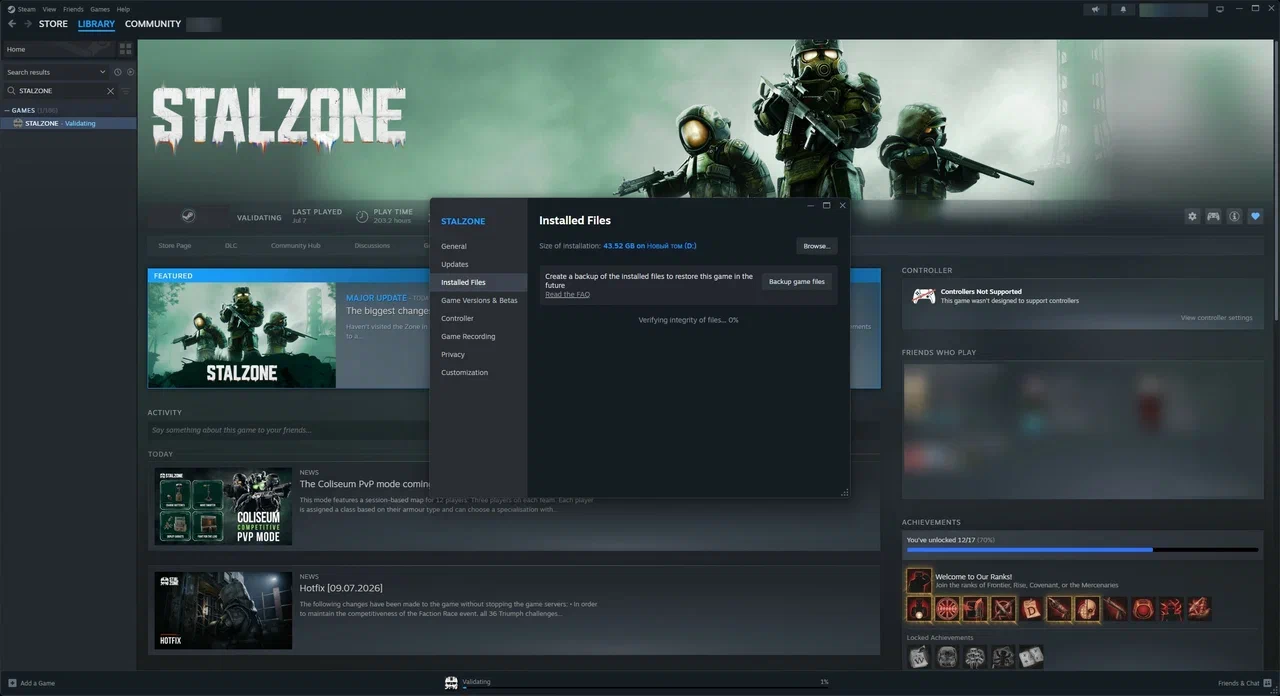Click the controller icon beside settings gear
Viewport: 1280px width, 696px height.
(1213, 216)
